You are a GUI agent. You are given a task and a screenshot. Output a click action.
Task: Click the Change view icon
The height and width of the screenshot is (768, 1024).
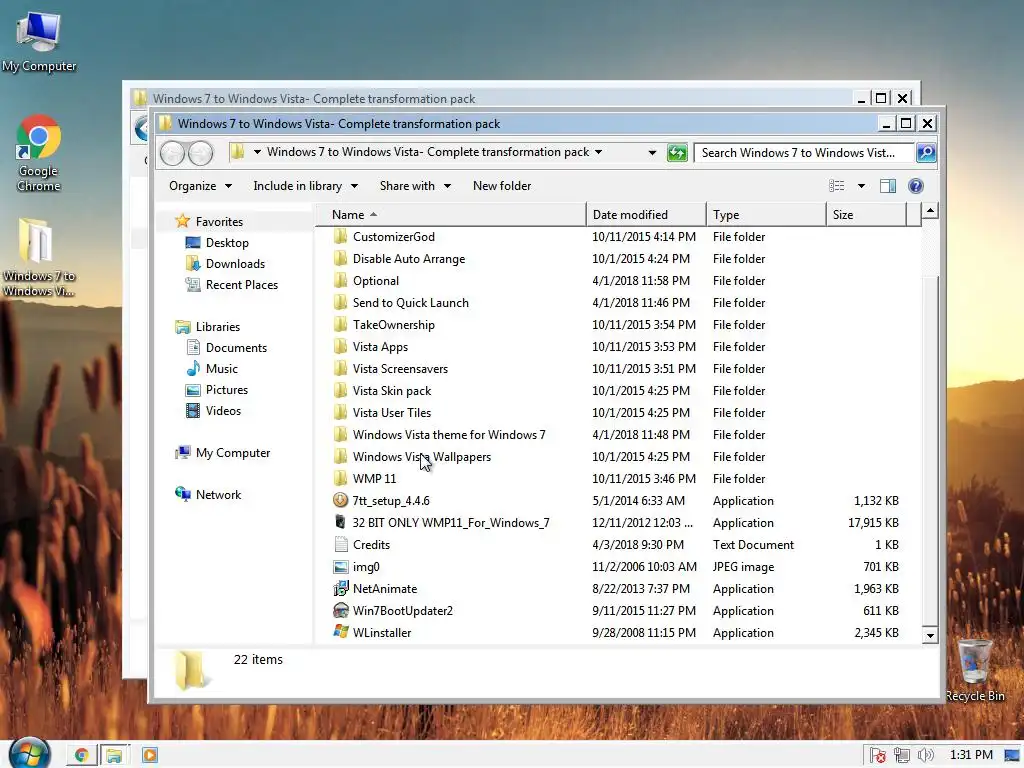click(837, 186)
